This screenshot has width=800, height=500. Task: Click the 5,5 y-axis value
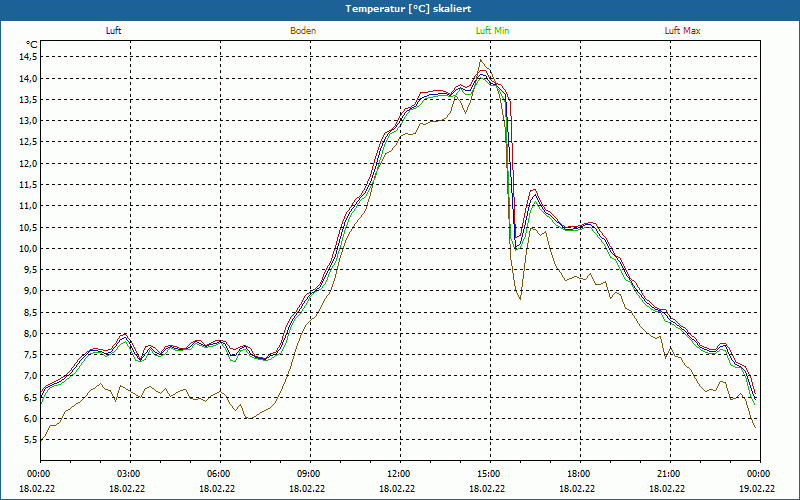pos(30,440)
